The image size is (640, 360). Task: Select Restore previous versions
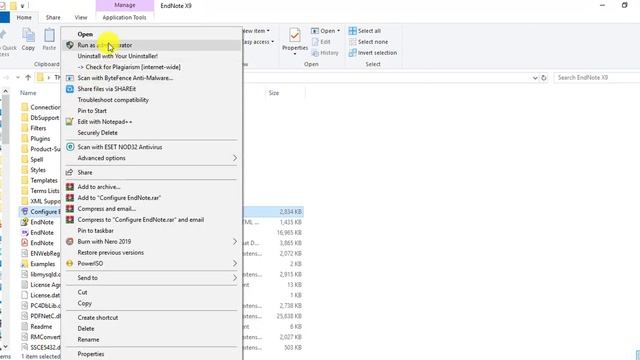[111, 253]
